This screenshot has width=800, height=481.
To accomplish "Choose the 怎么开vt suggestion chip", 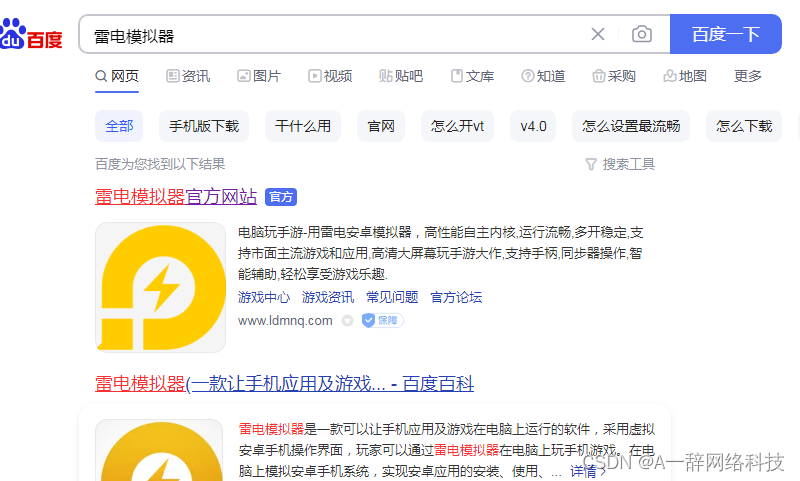I will (x=457, y=126).
